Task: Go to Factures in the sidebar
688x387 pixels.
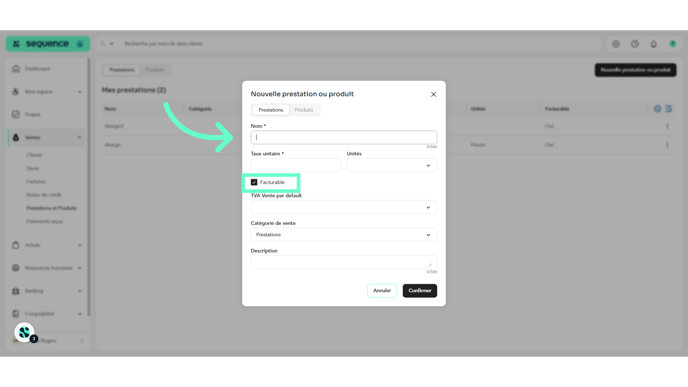Action: click(36, 181)
